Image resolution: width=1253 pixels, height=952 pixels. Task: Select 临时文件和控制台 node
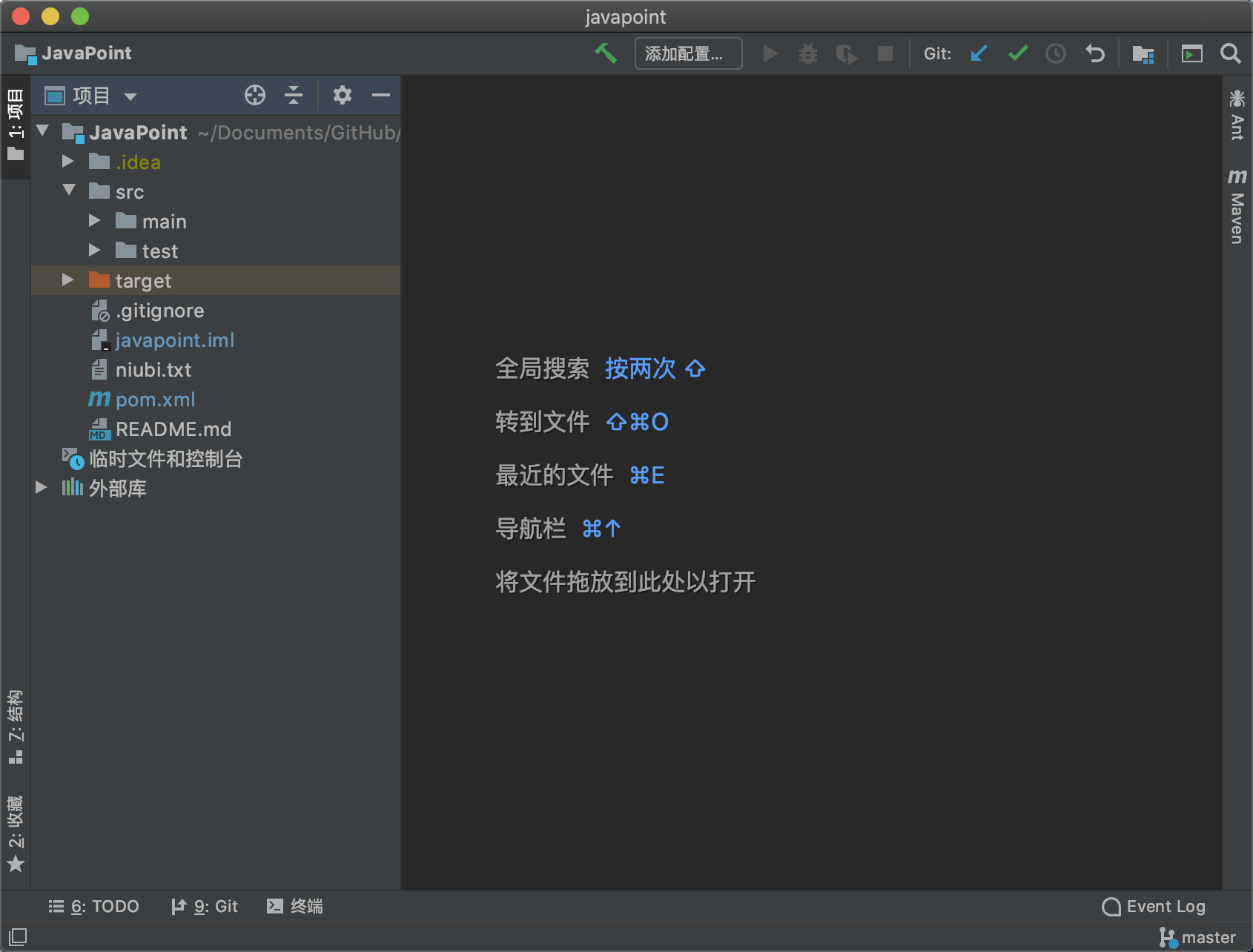coord(165,459)
